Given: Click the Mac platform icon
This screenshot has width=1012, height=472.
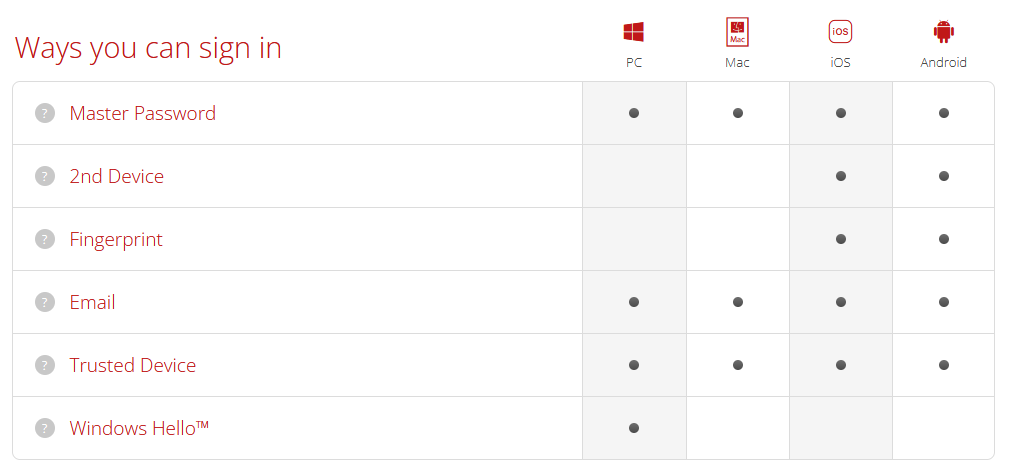Looking at the screenshot, I should coord(737,32).
